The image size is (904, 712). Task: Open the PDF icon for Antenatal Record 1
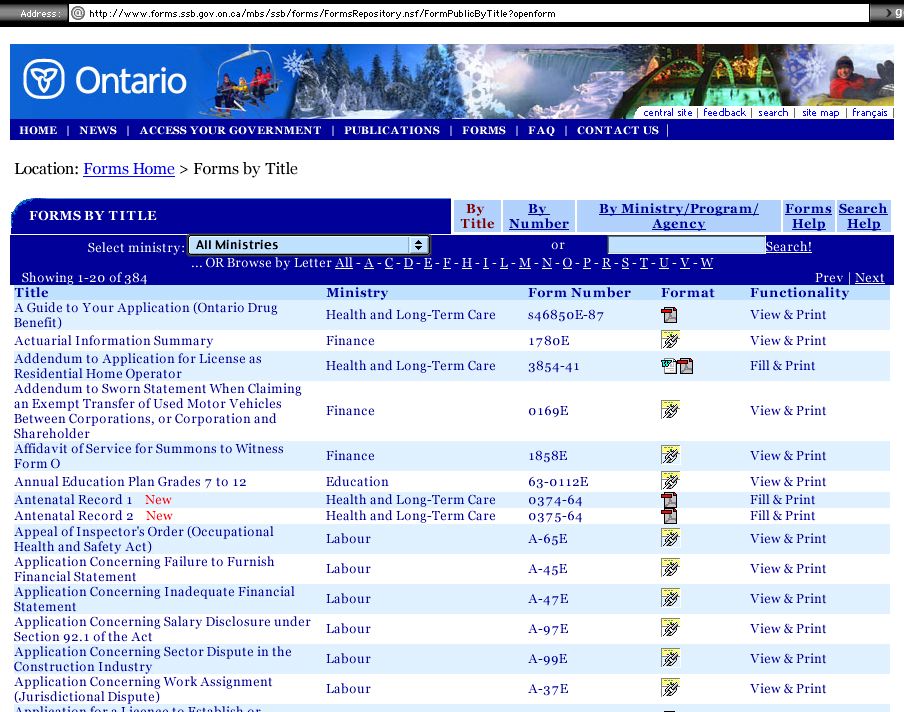click(x=669, y=500)
